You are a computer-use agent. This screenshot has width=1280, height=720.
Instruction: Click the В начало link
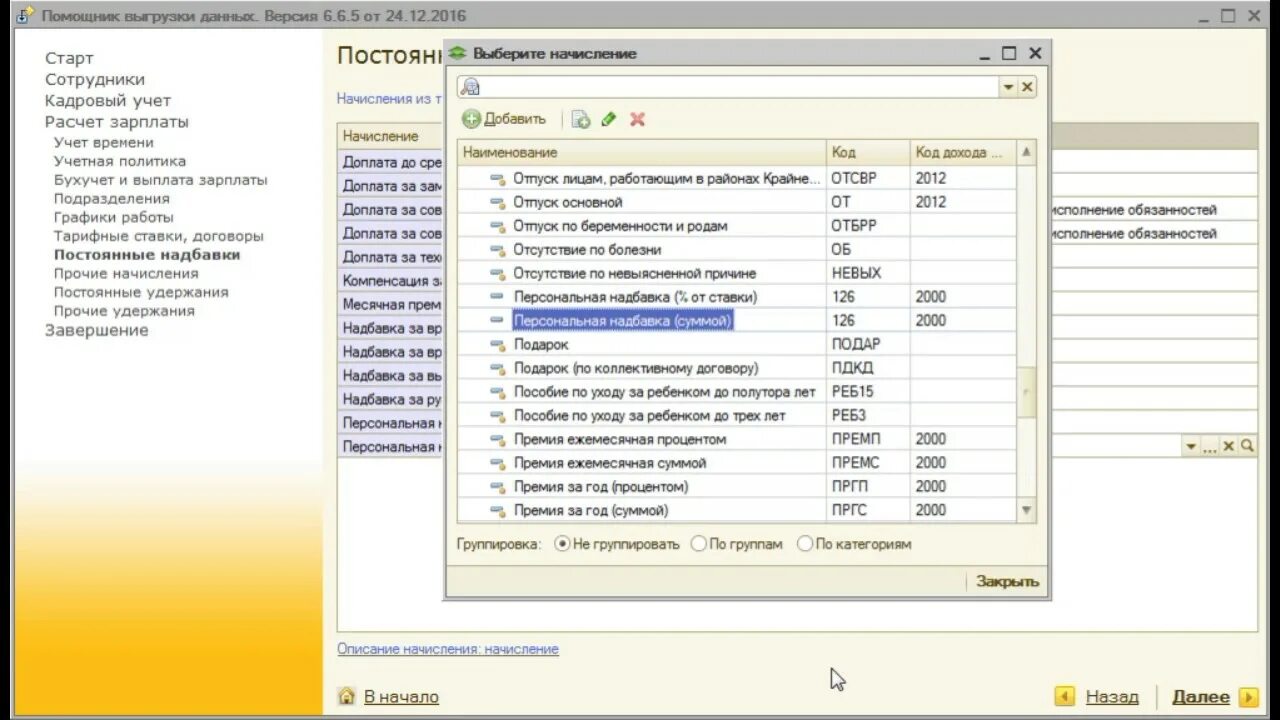click(401, 696)
